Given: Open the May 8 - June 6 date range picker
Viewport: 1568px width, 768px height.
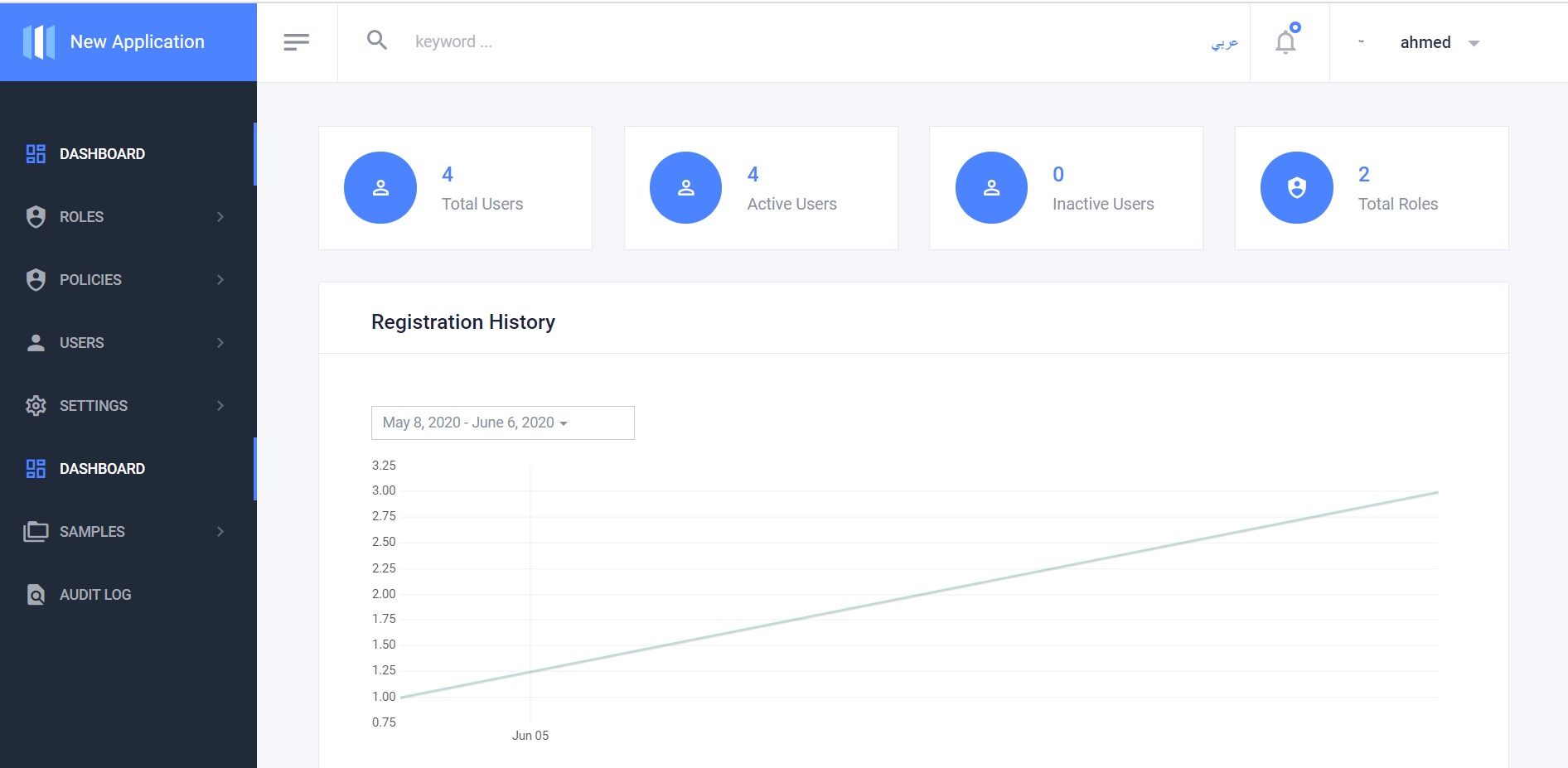Looking at the screenshot, I should (x=503, y=423).
